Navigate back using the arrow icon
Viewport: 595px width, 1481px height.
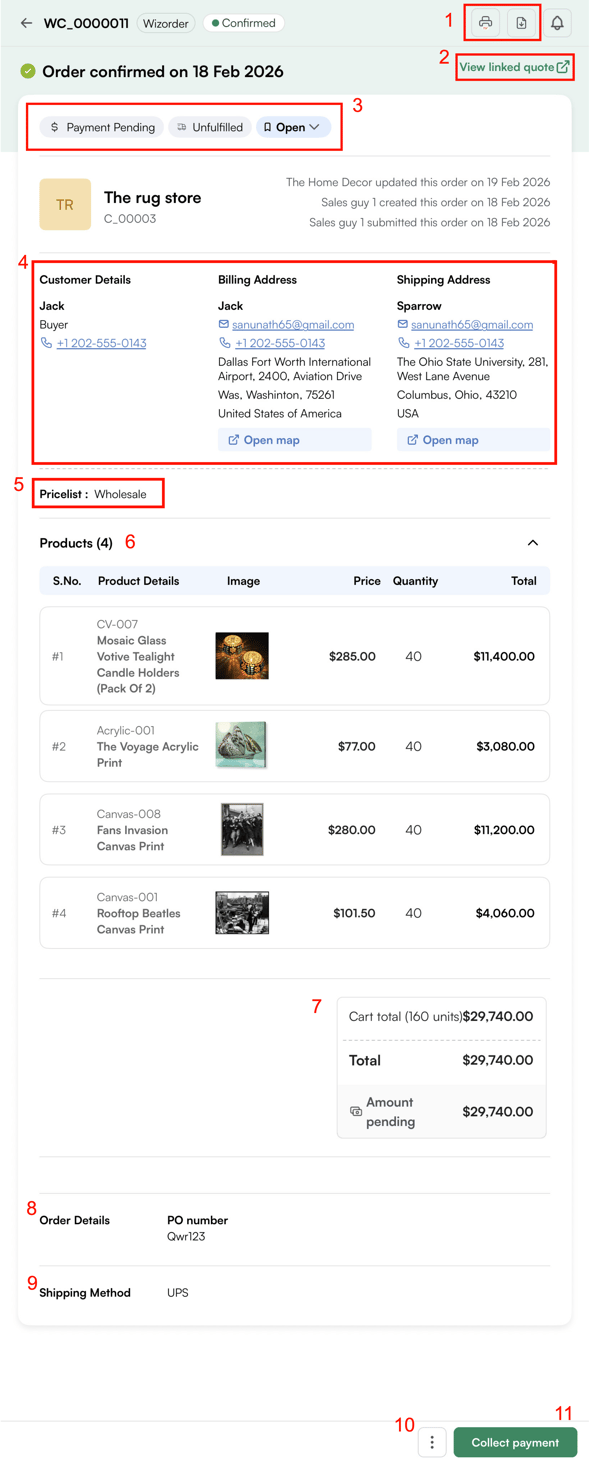(x=24, y=23)
